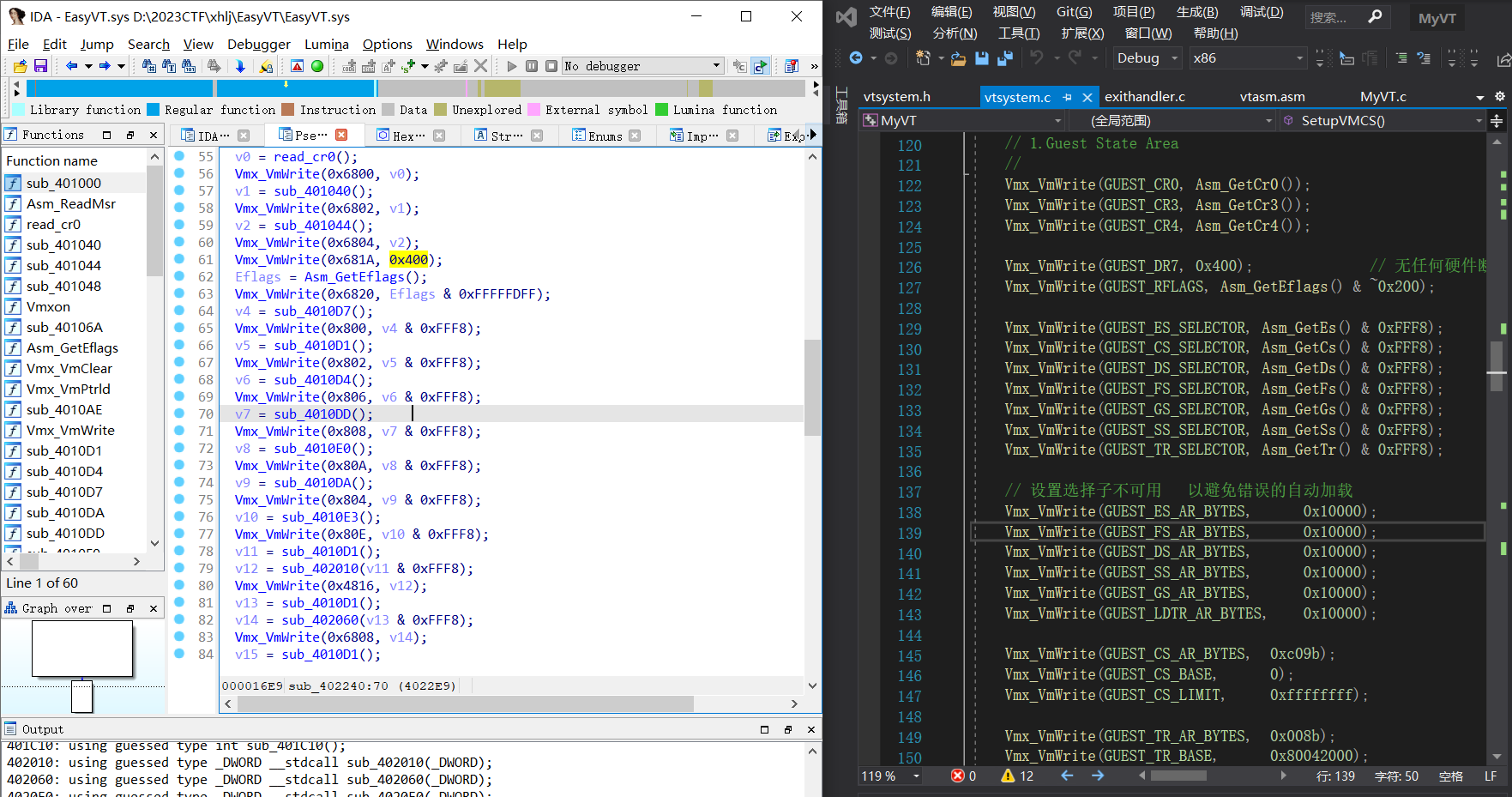Toggle breakpoint dot on line 61
This screenshot has width=1512, height=797.
[x=179, y=259]
